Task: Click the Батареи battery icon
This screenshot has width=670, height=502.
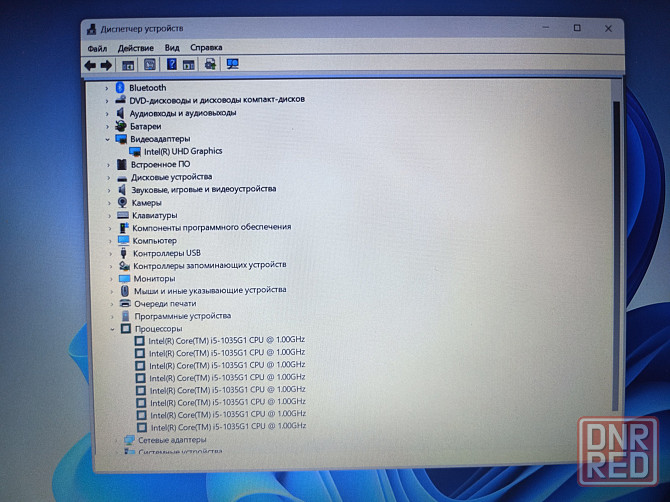Action: [121, 126]
